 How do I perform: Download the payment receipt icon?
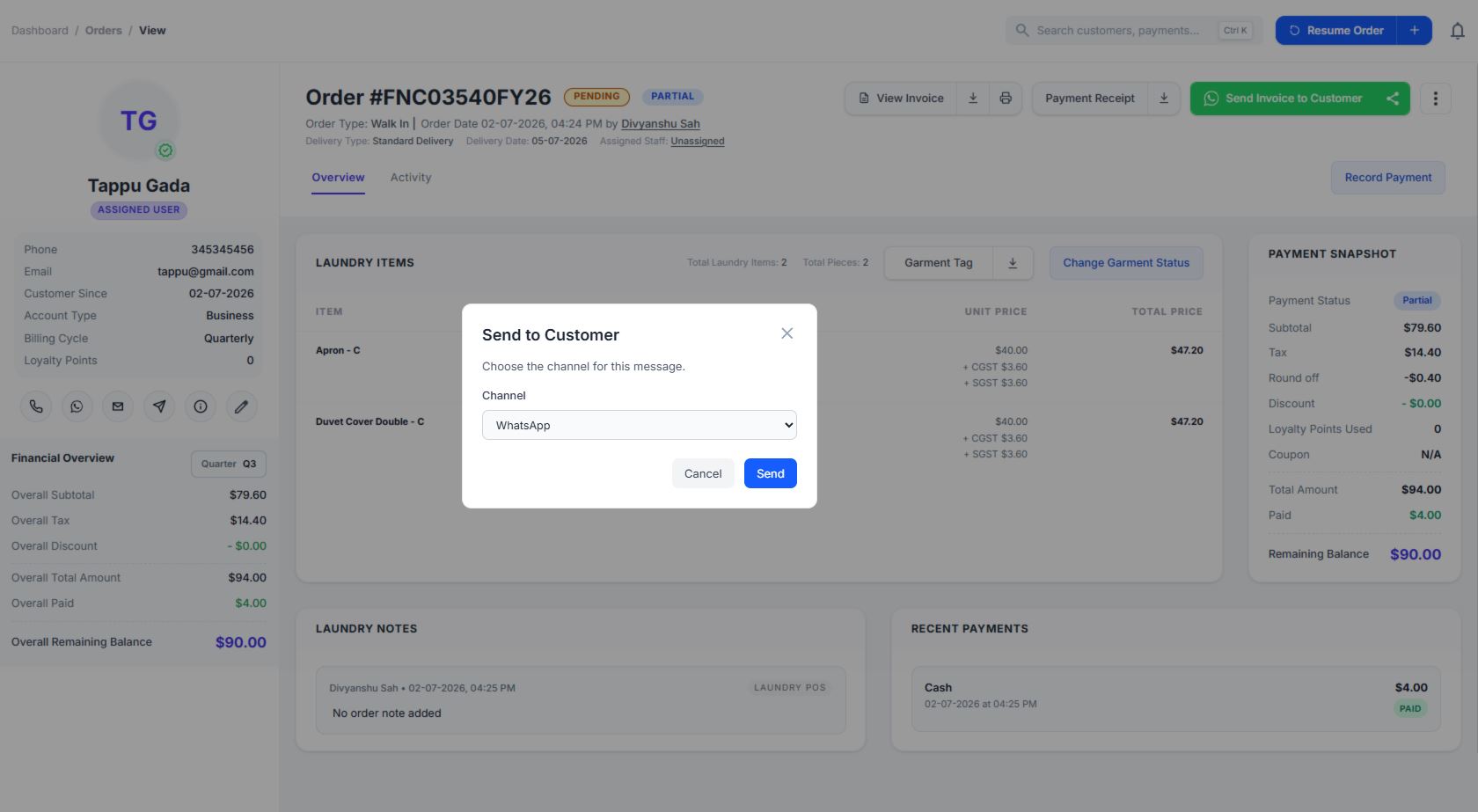click(1164, 99)
